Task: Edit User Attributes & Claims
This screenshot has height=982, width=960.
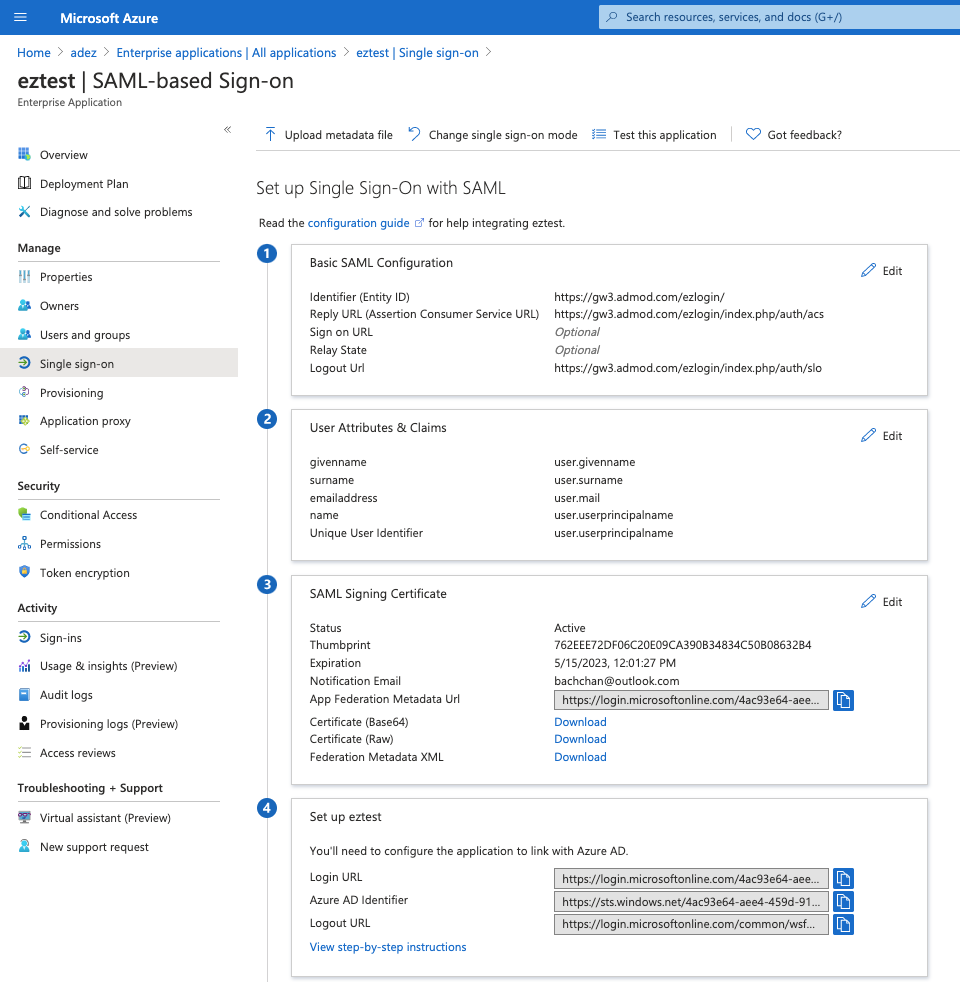Action: pos(882,435)
